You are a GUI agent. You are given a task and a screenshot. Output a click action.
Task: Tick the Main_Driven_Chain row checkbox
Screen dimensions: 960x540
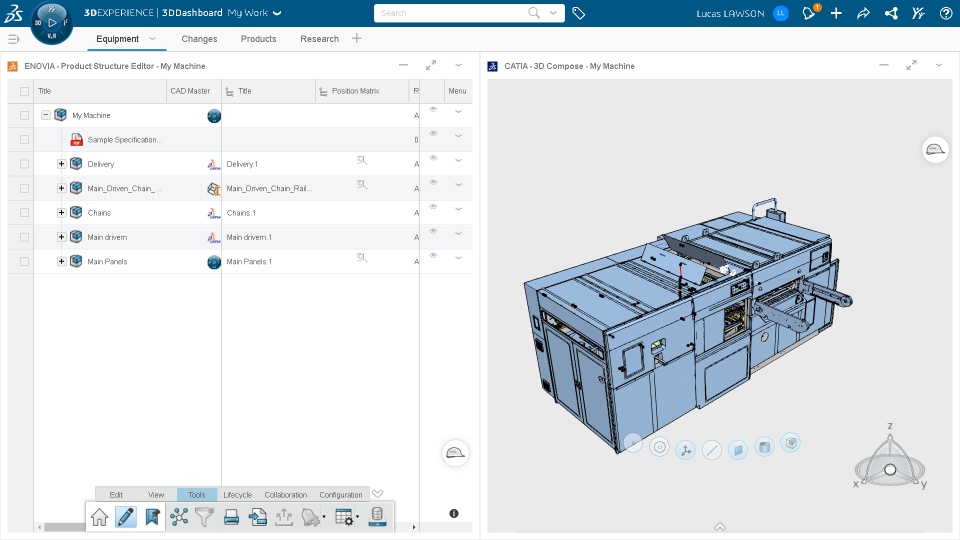coord(24,189)
